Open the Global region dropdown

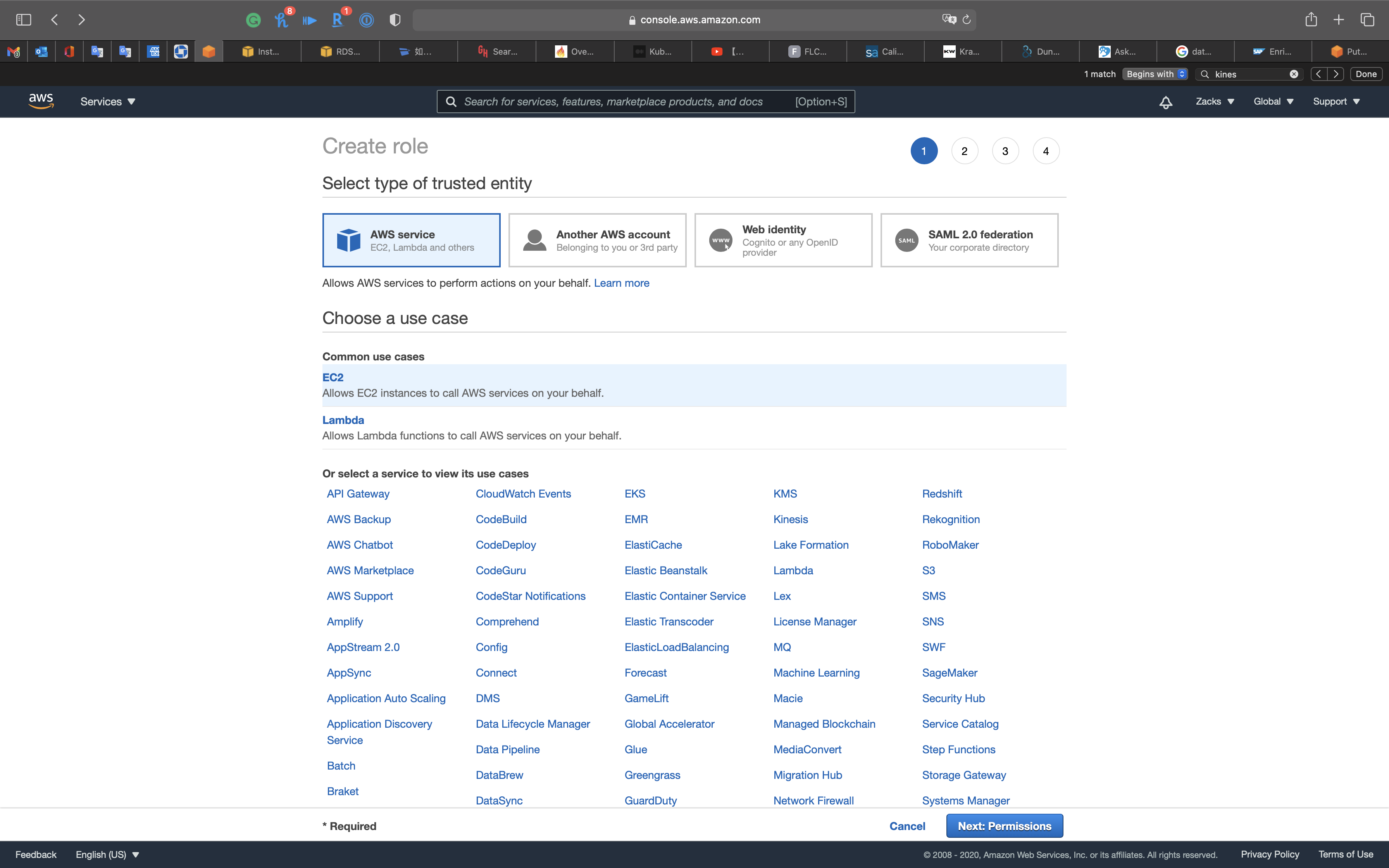1272,102
